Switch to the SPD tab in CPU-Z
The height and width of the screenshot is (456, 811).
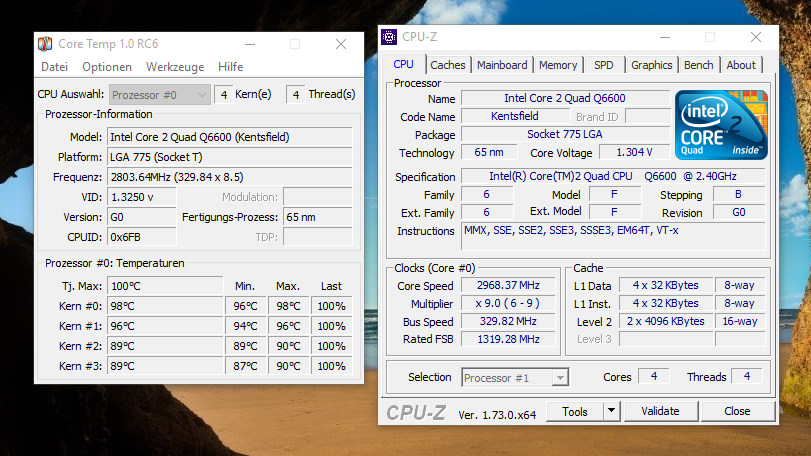tap(604, 65)
